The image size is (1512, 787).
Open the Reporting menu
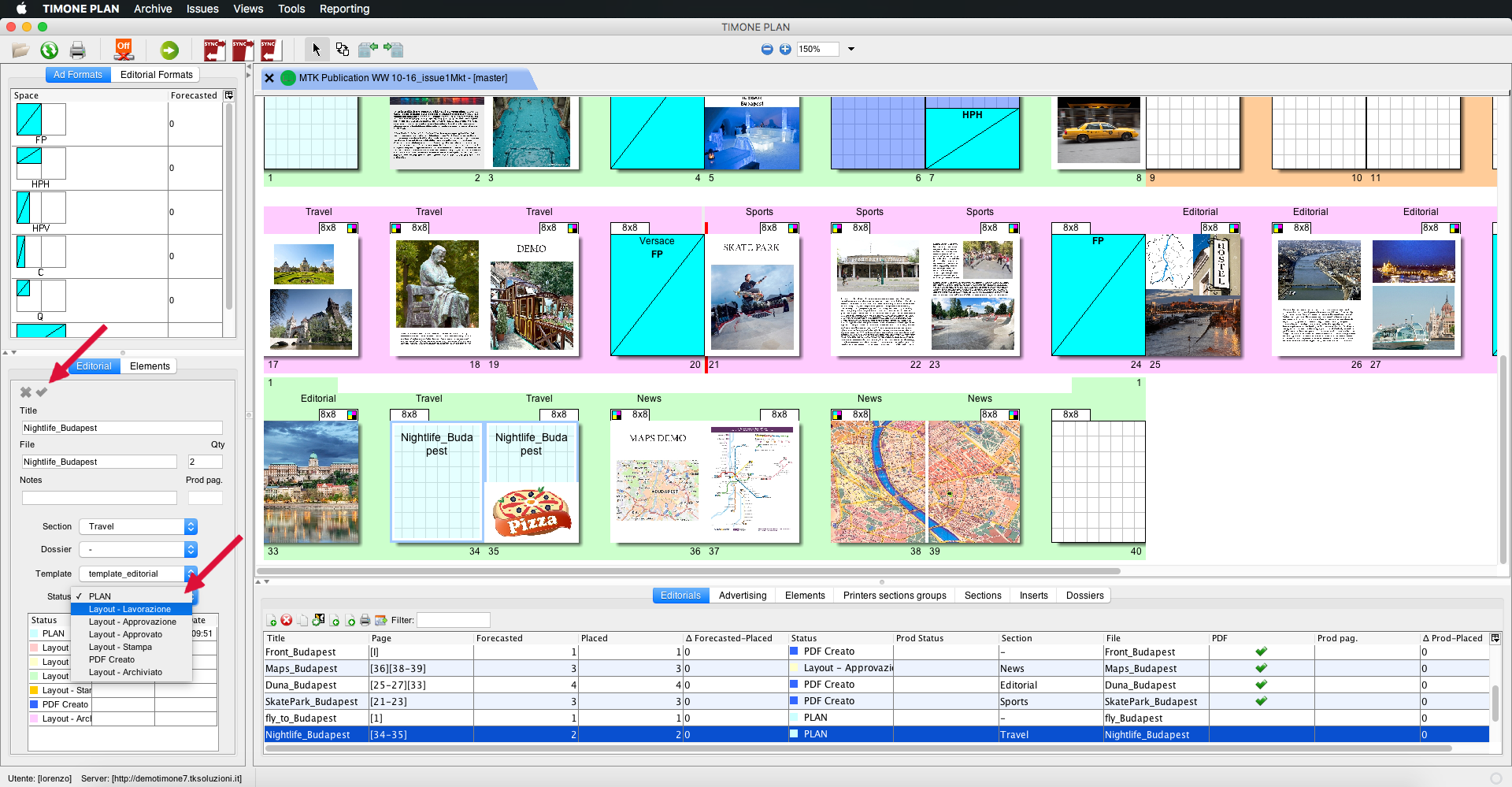[344, 9]
